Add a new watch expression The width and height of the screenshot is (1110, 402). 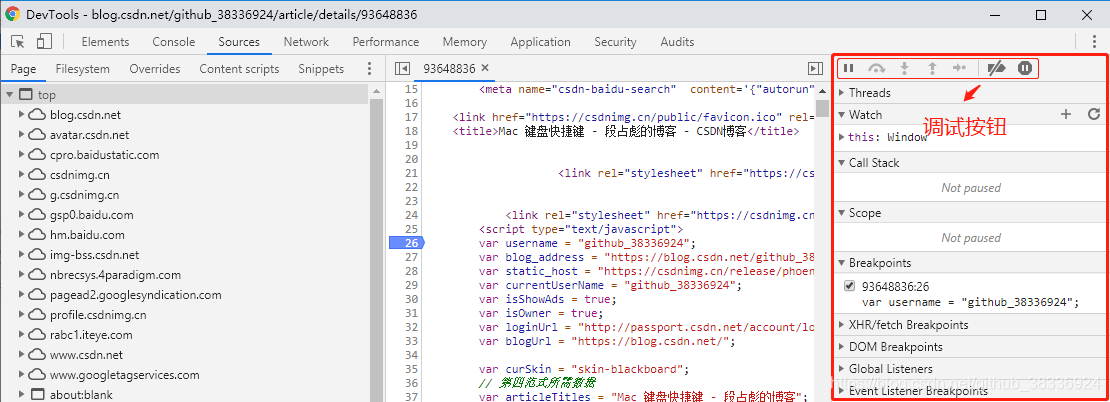tap(1066, 114)
